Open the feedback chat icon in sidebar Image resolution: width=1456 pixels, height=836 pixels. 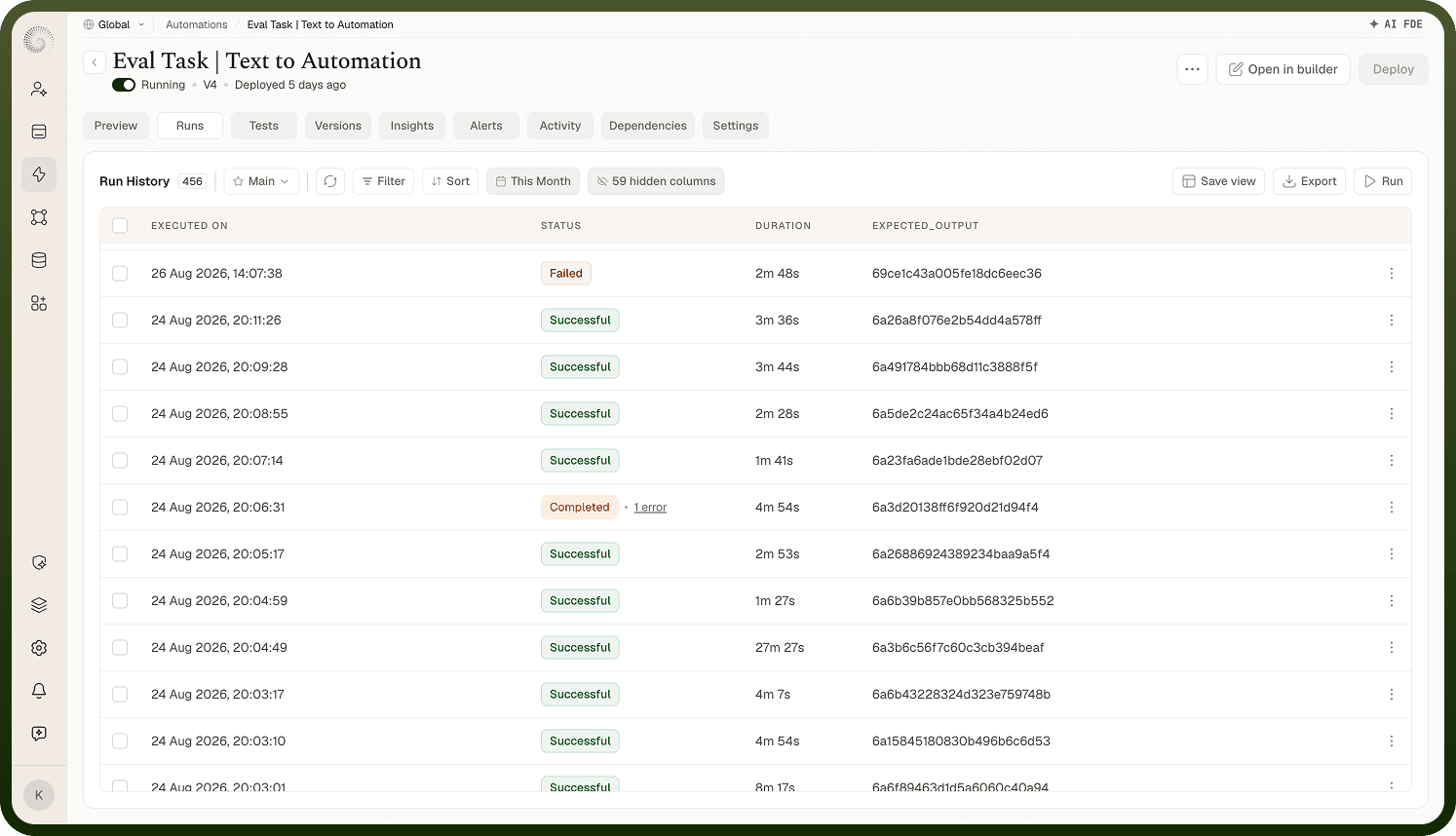[x=39, y=734]
